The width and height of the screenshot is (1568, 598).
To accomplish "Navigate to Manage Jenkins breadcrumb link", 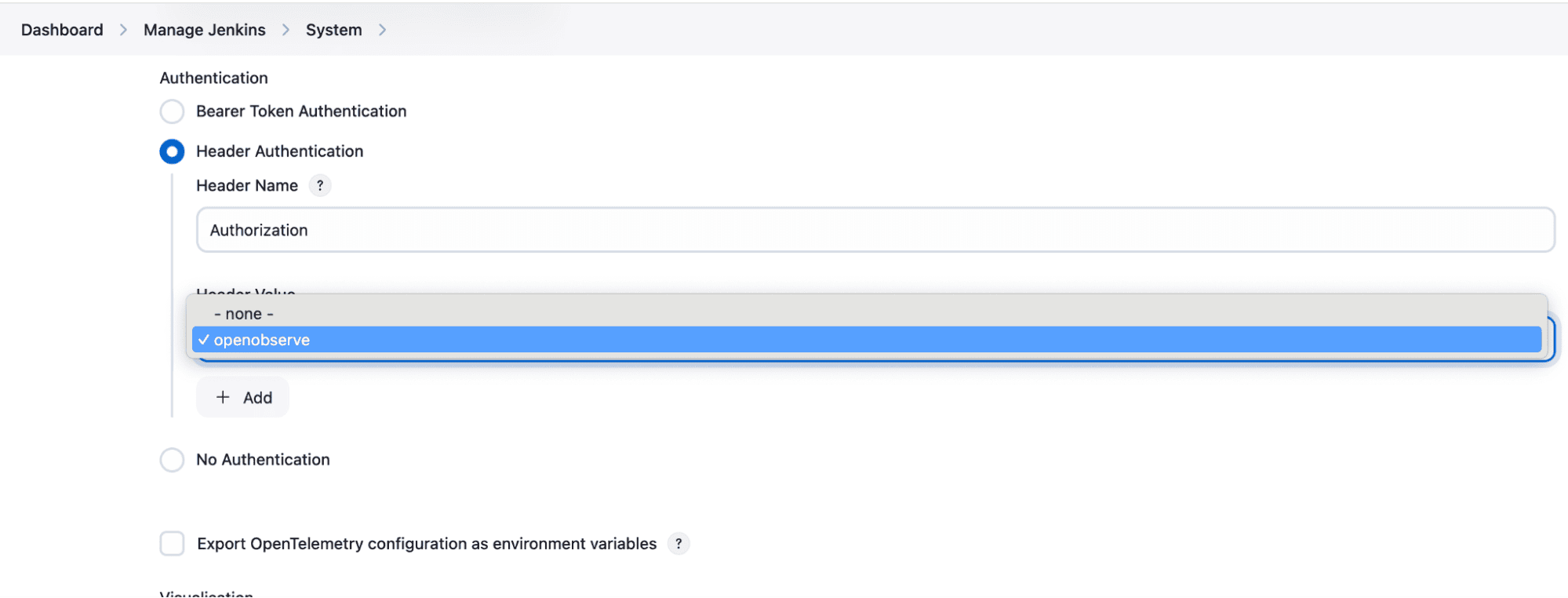I will [x=204, y=30].
